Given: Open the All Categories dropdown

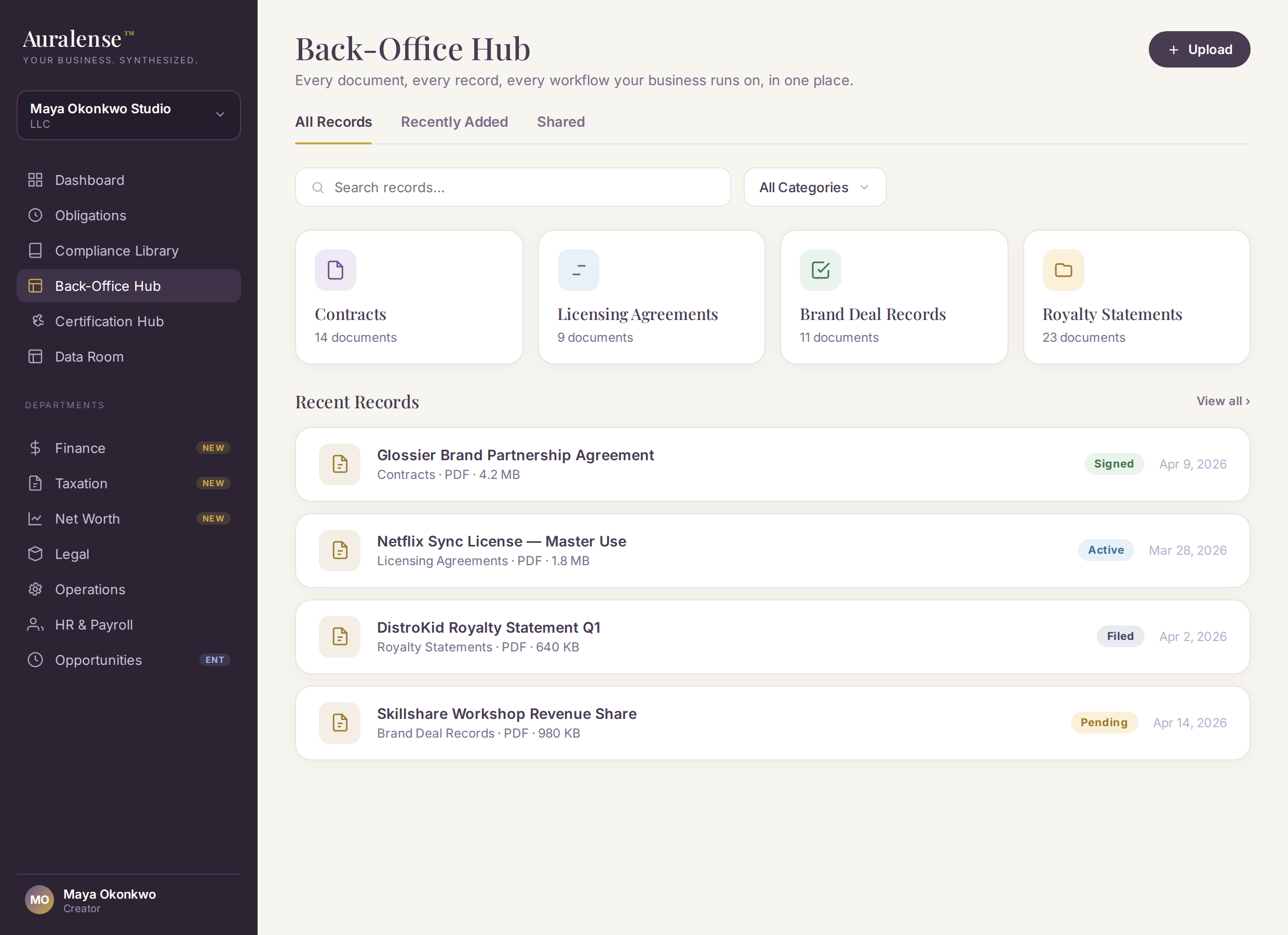Looking at the screenshot, I should click(x=815, y=188).
